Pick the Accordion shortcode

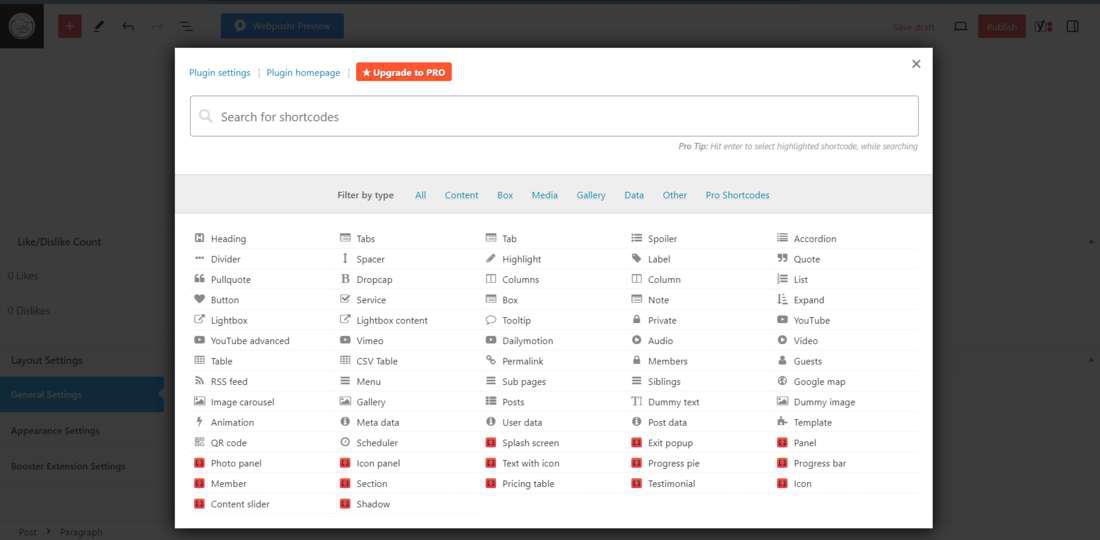tap(807, 238)
